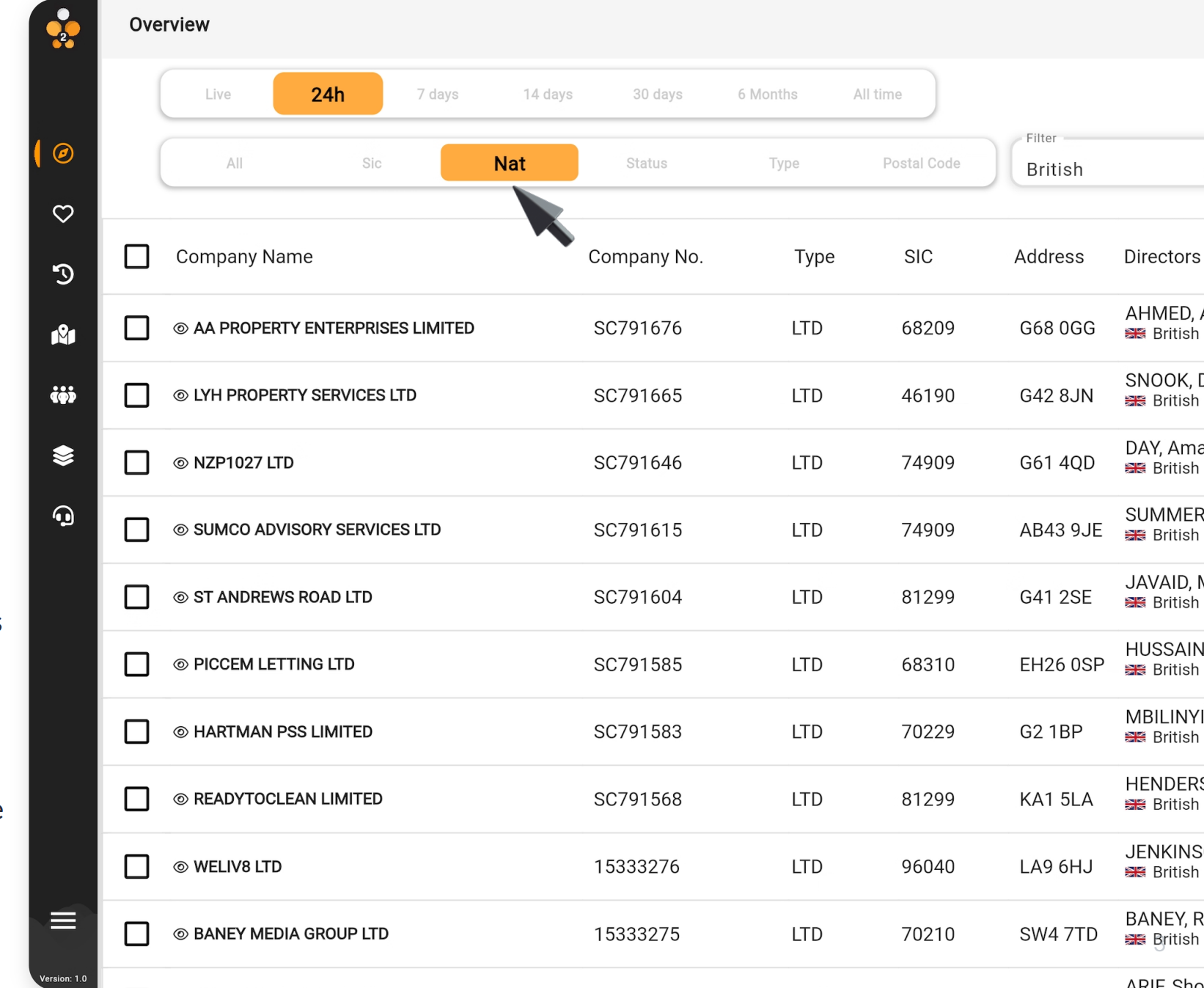The width and height of the screenshot is (1204, 988).
Task: Open favorites via the heart icon
Action: coord(63,213)
